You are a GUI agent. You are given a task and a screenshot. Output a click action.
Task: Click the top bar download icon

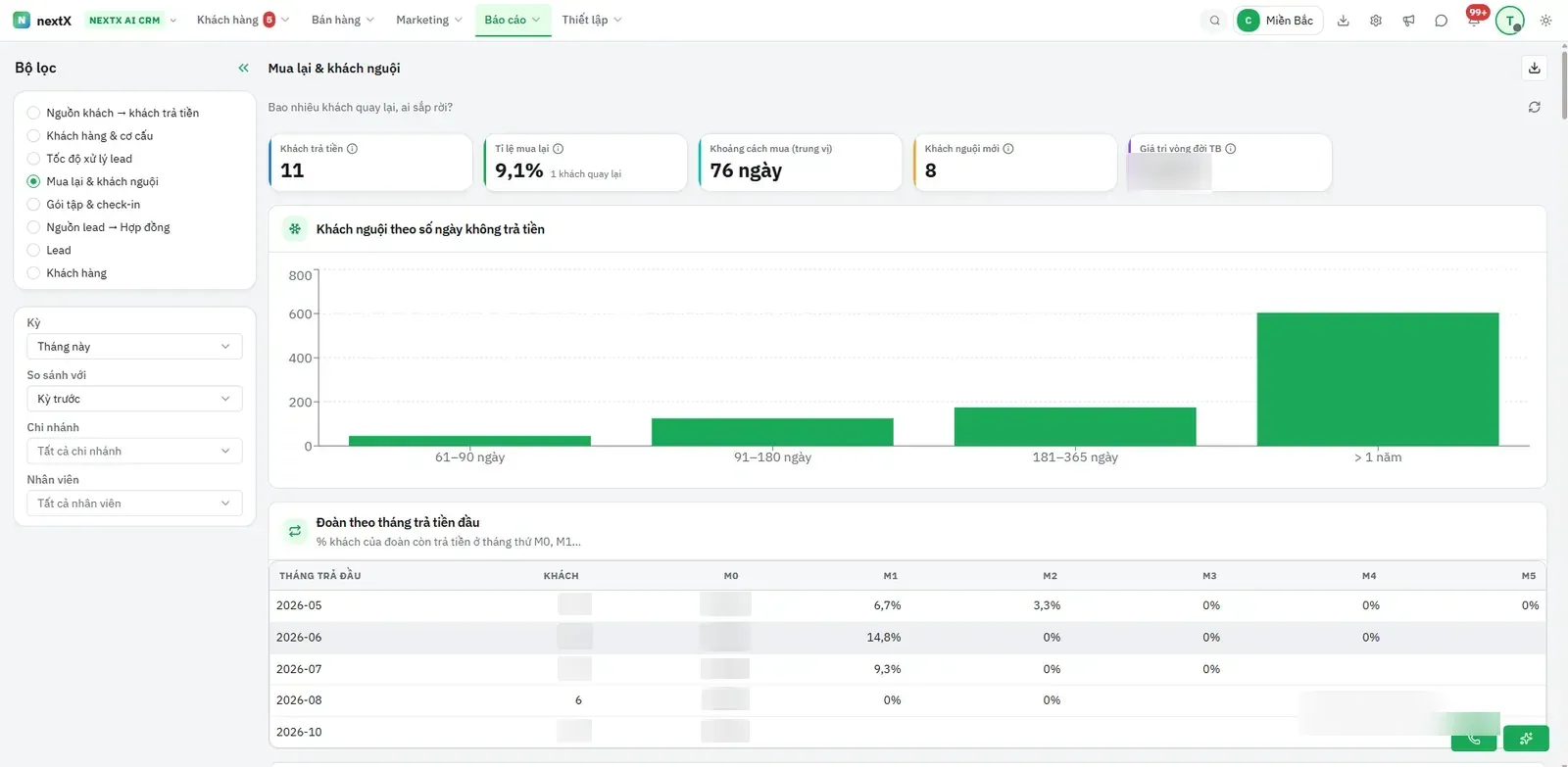click(1344, 21)
